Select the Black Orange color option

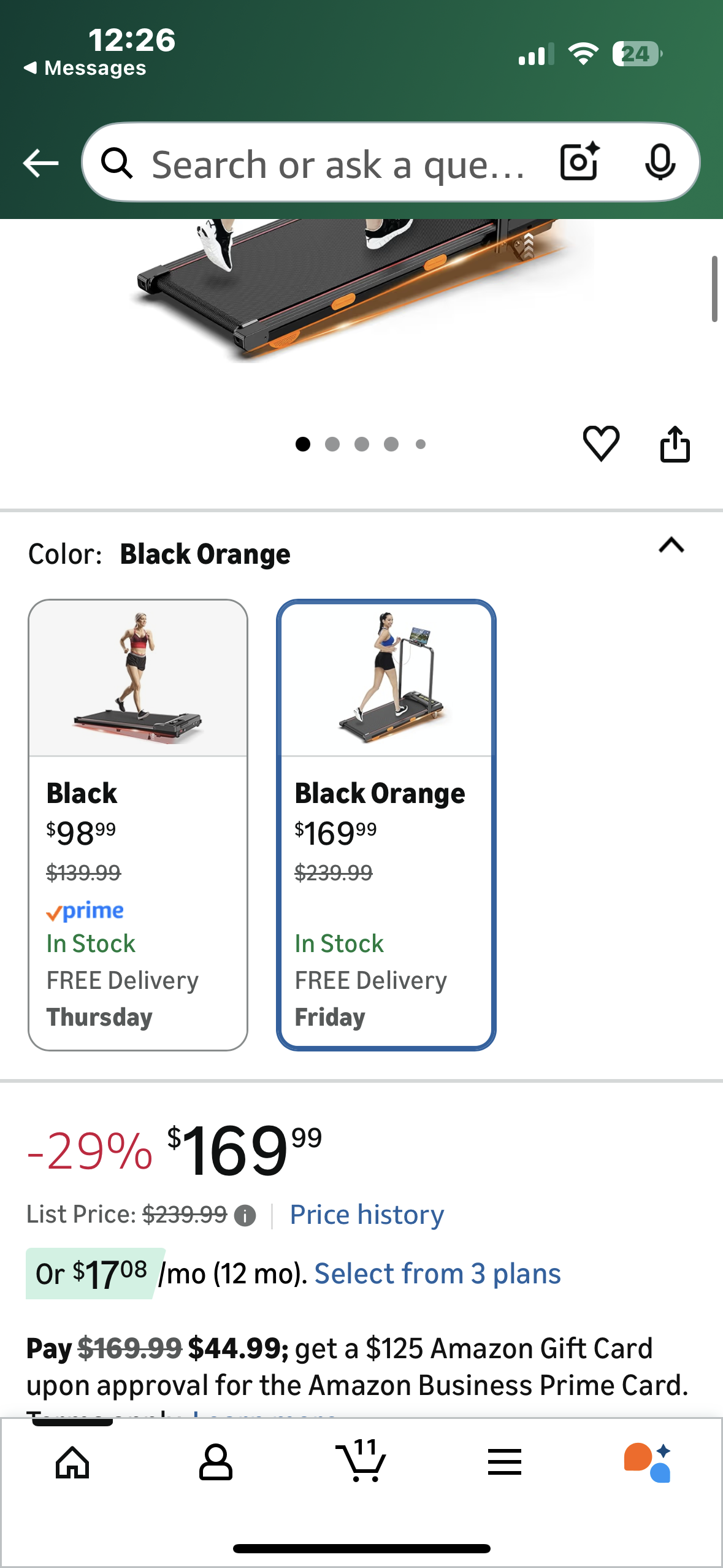click(386, 824)
